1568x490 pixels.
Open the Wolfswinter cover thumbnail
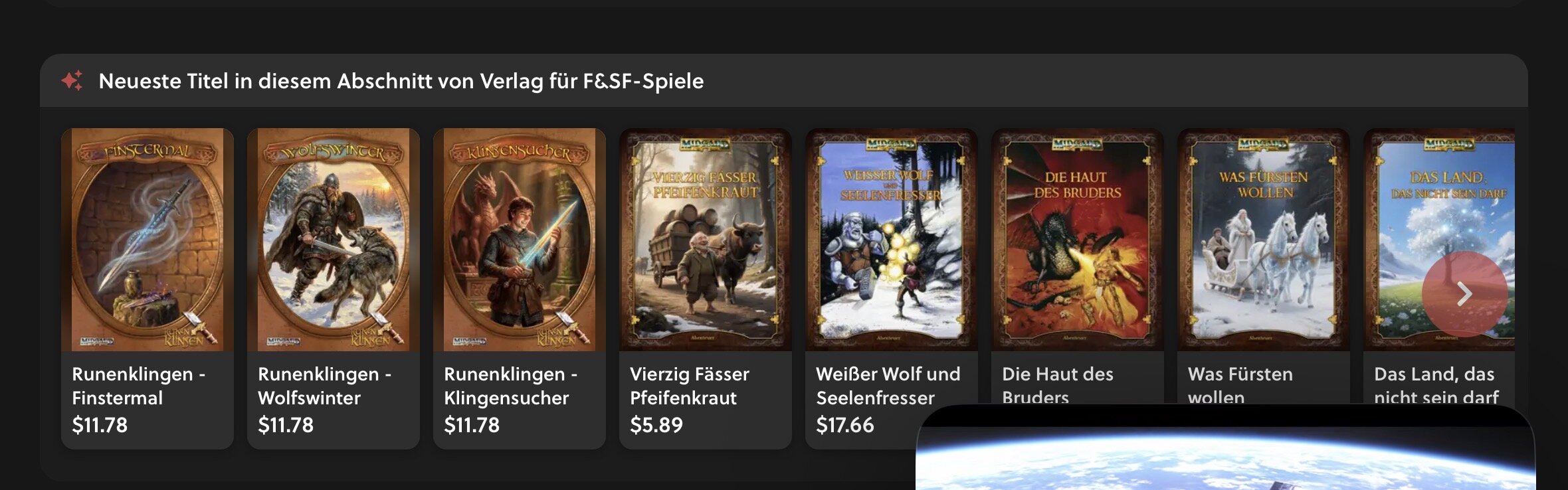[x=334, y=240]
